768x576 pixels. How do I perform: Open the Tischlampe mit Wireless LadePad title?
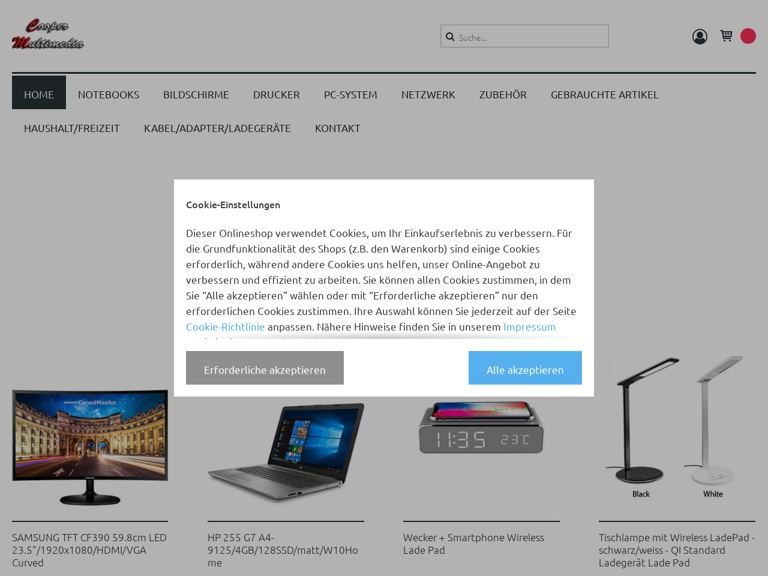[676, 550]
